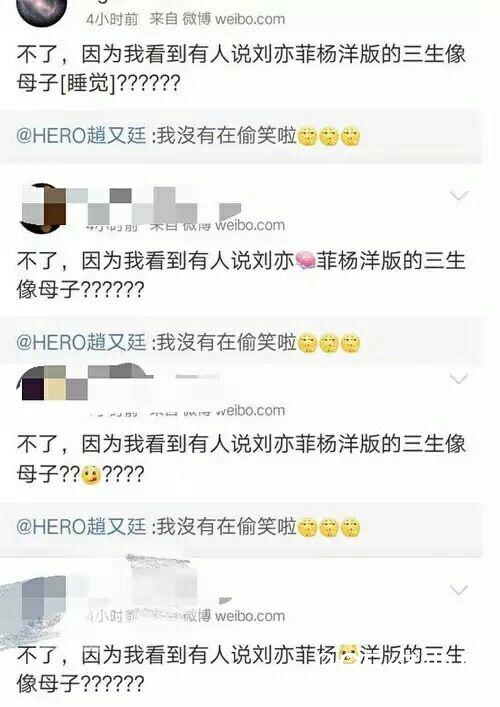Click the drooling emoji between question marks
500x707 pixels.
tap(91, 475)
